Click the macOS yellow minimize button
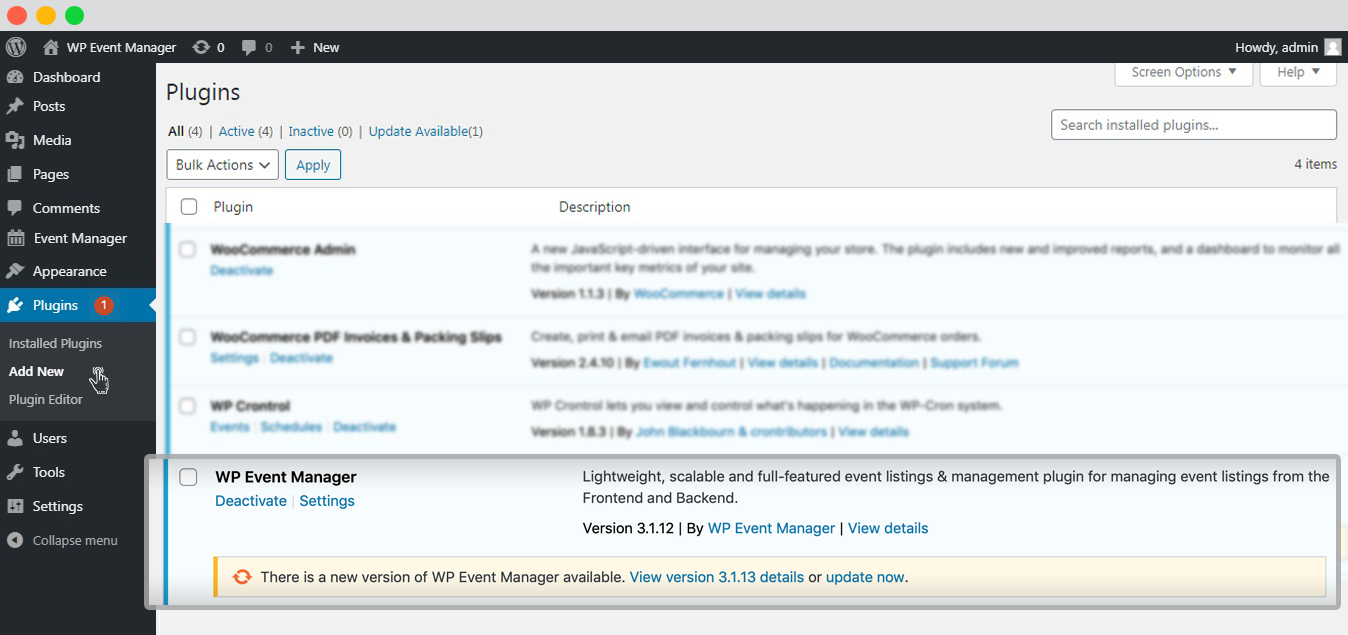 46,15
